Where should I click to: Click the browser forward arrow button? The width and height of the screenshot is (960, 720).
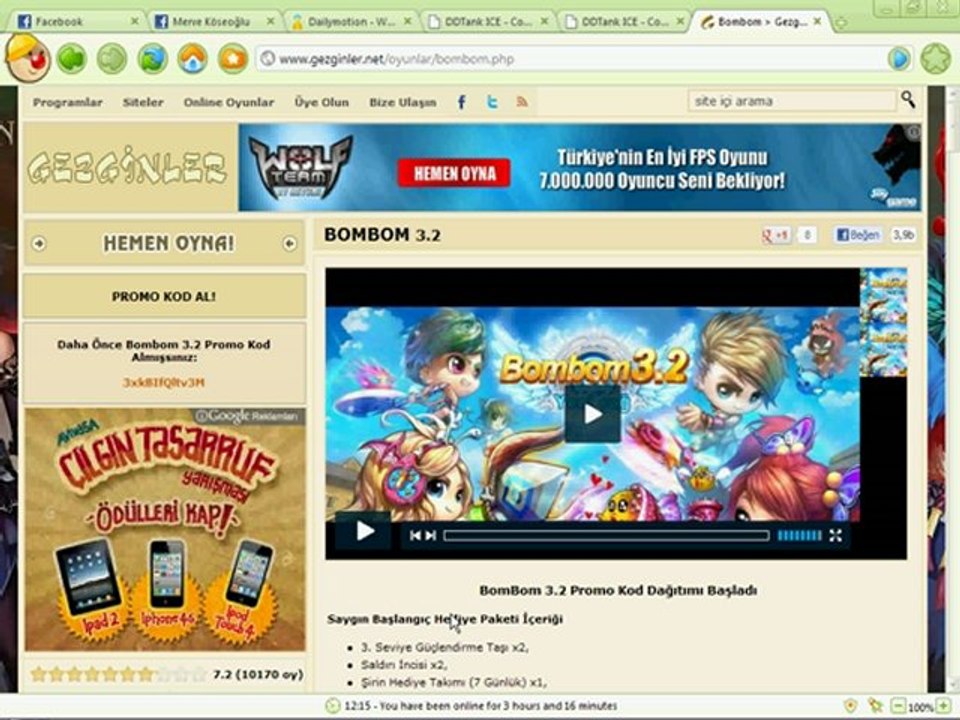pyautogui.click(x=111, y=59)
